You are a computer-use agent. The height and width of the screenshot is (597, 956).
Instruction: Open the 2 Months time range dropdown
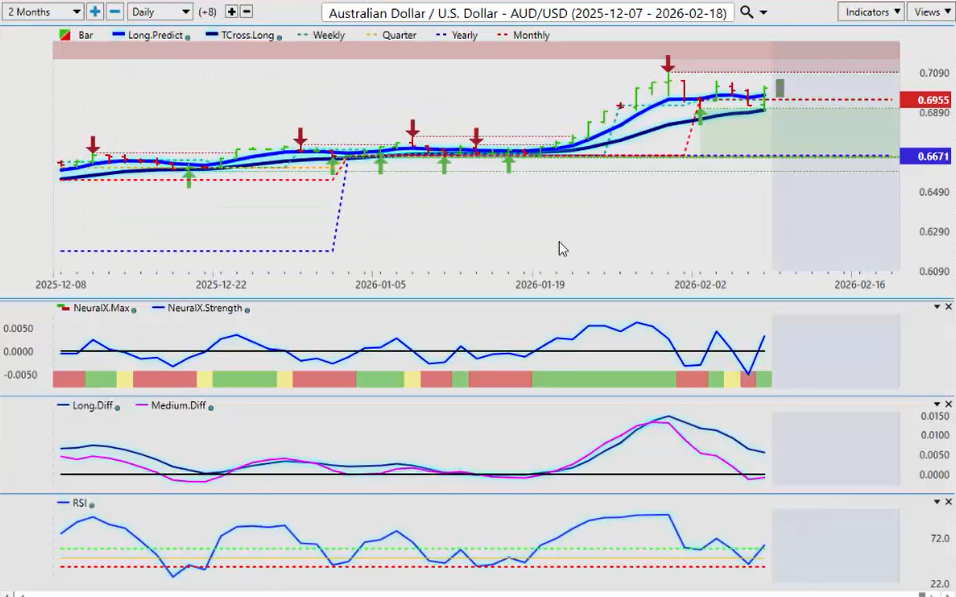(43, 12)
